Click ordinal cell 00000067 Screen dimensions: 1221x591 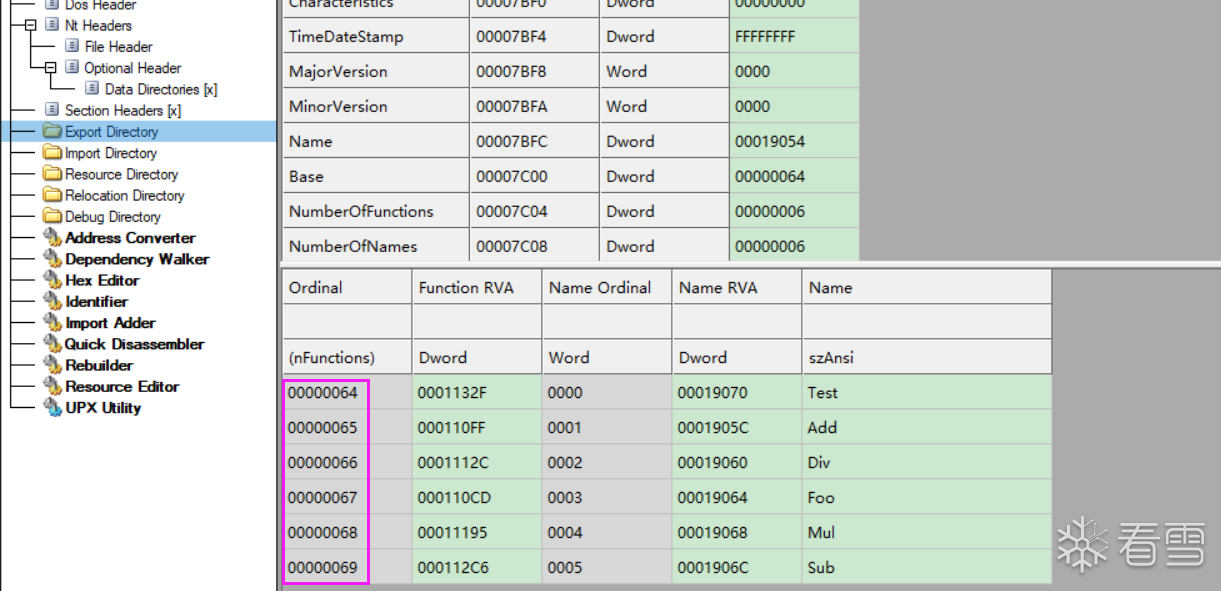pos(347,497)
